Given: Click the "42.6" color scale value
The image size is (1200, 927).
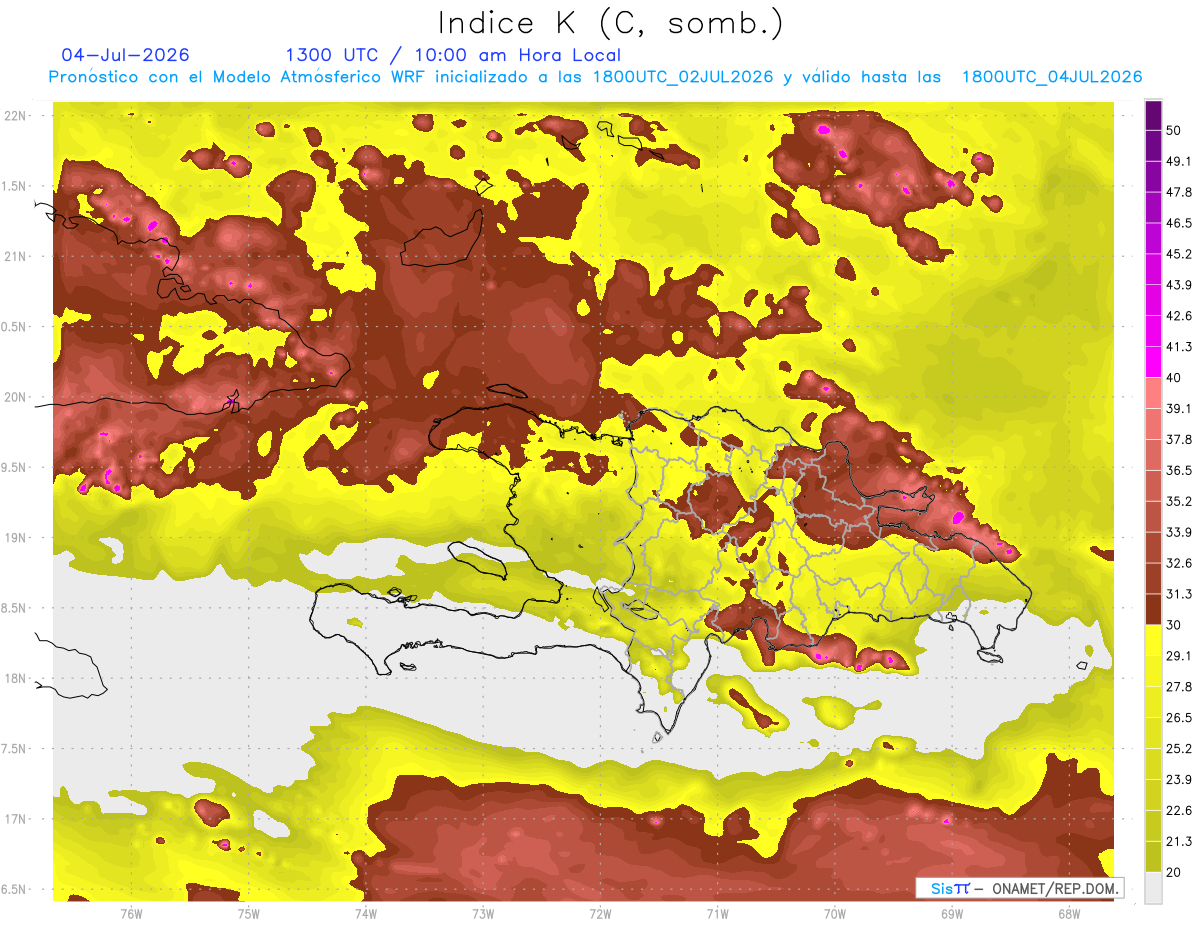Looking at the screenshot, I should pos(1179,316).
